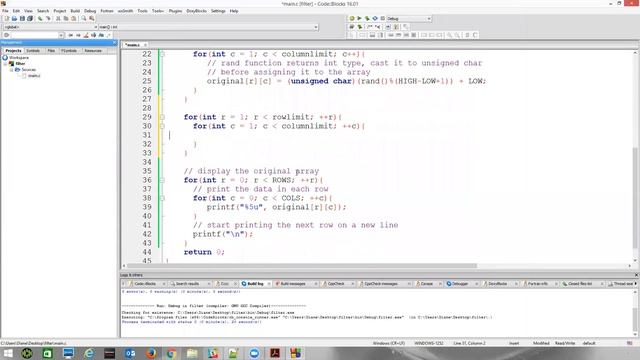
Task: Open the <global> scope dropdown
Action: (x=50, y=27)
